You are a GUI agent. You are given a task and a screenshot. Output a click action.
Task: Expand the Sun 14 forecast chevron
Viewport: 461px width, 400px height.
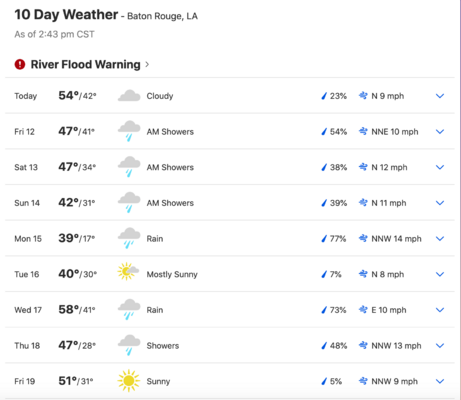tap(440, 203)
